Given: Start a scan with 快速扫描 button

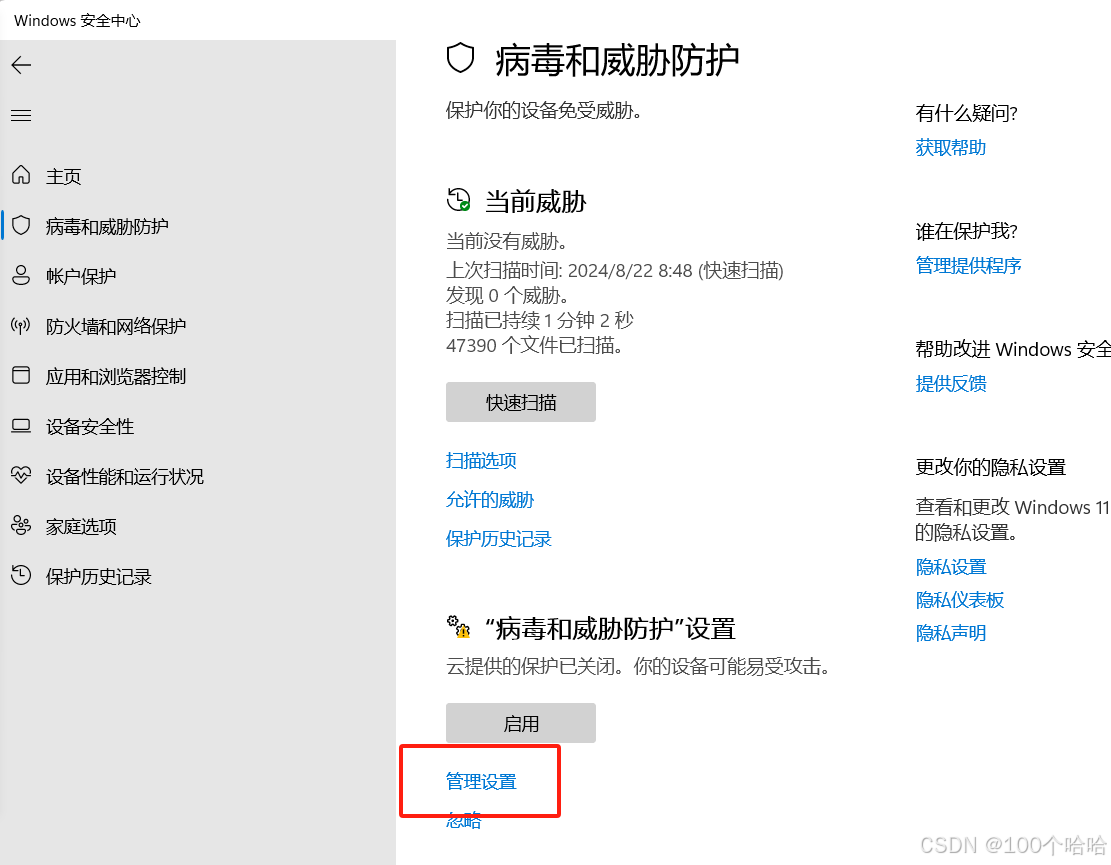Looking at the screenshot, I should (521, 402).
